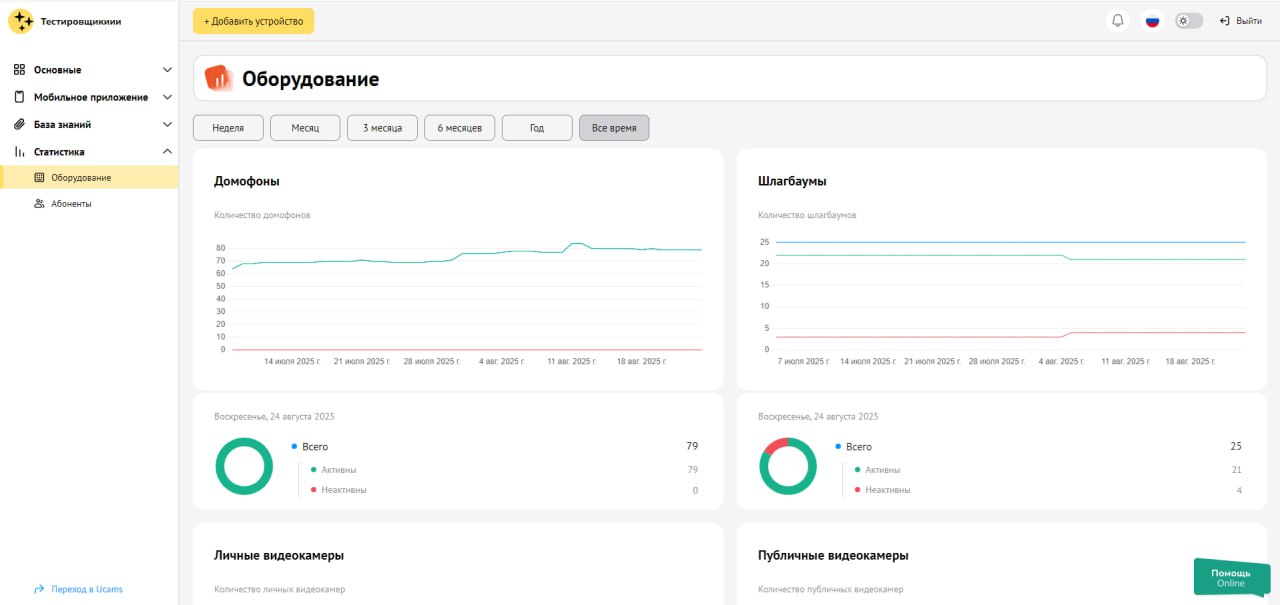Click the База знаний paperclip icon
1280x605 pixels.
(19, 125)
